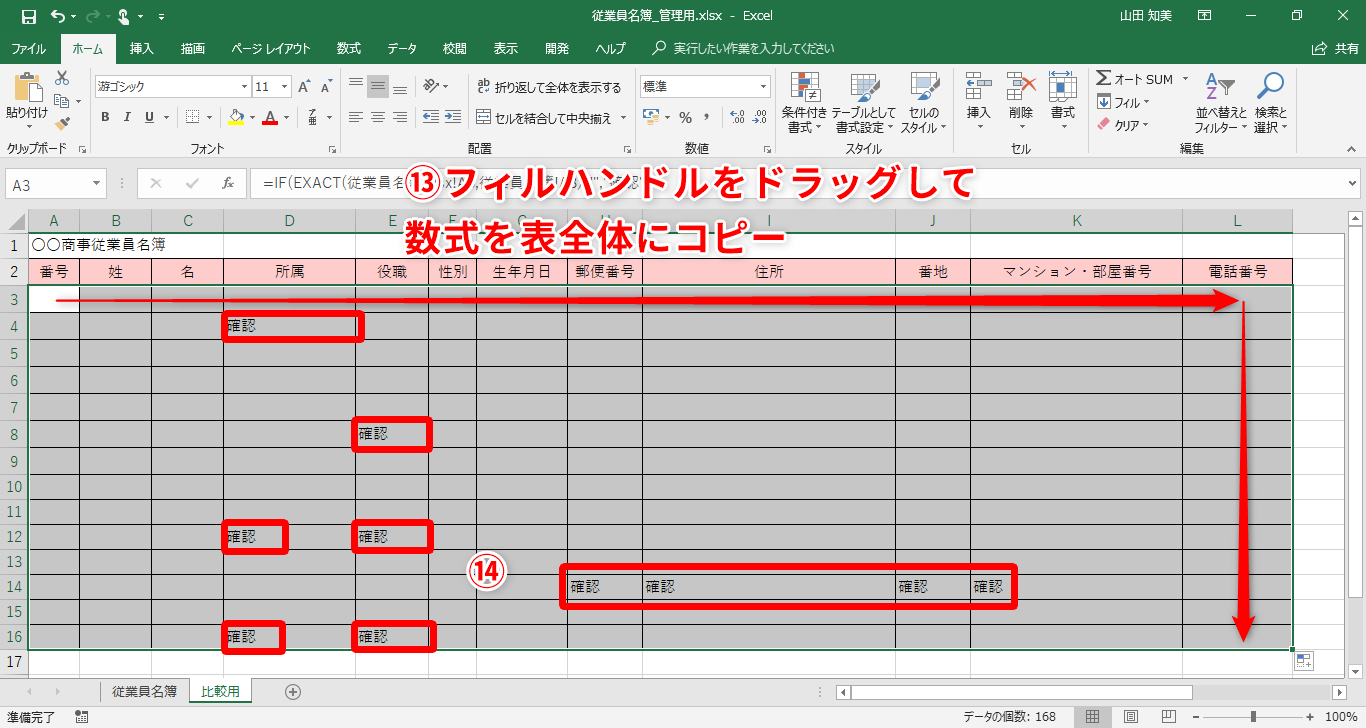Apply percent style to the cells
This screenshot has width=1366, height=728.
(685, 117)
